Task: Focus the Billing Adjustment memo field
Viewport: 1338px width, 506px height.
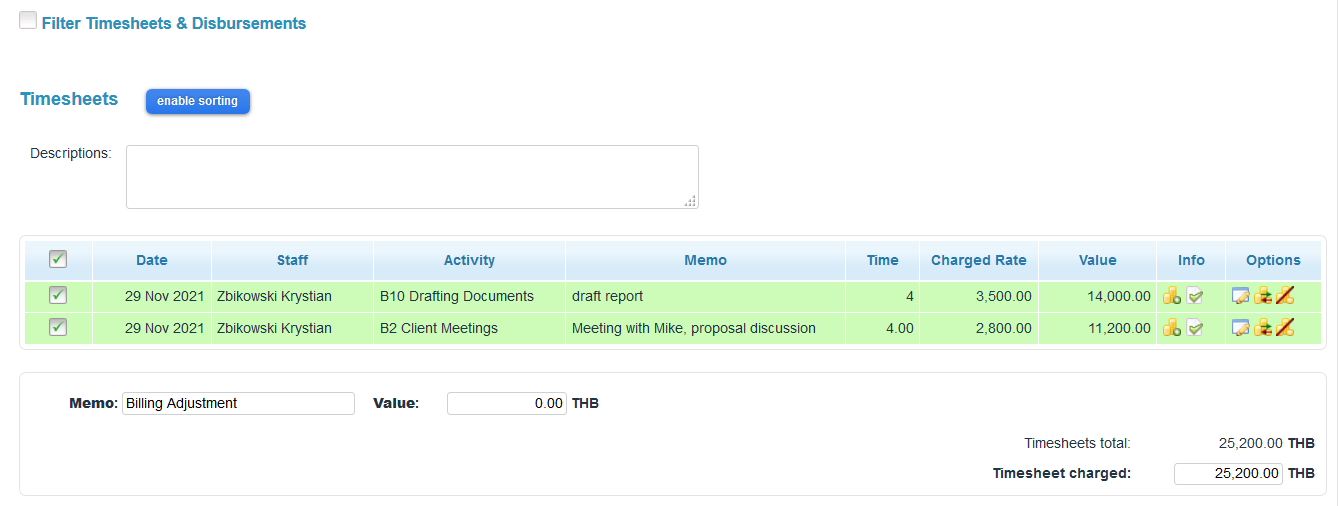Action: [x=238, y=403]
